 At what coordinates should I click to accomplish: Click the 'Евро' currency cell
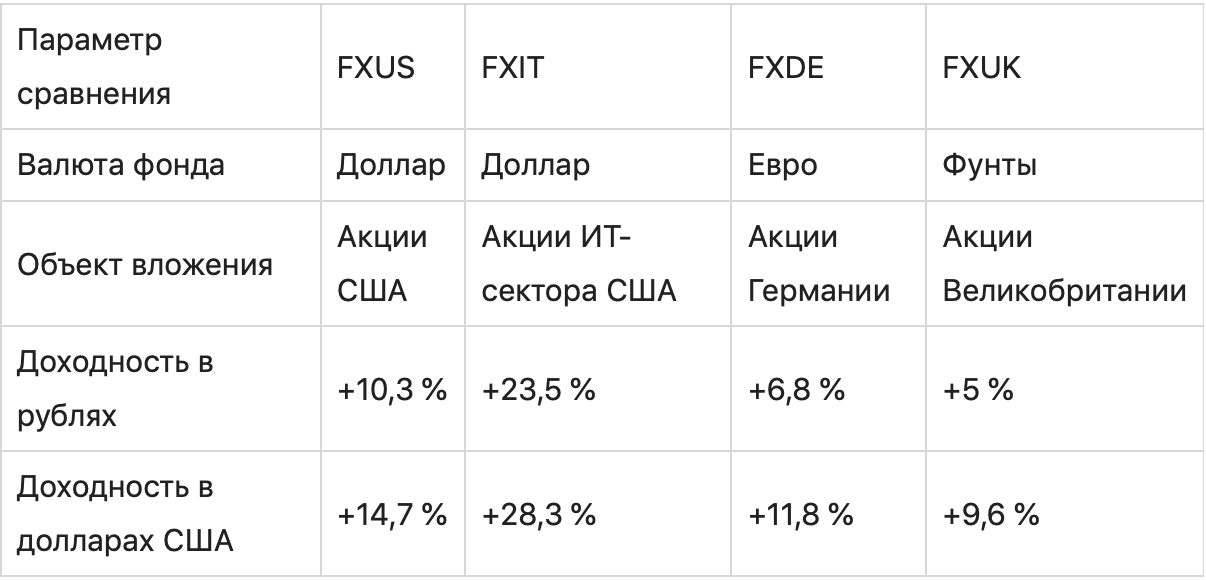tap(782, 165)
